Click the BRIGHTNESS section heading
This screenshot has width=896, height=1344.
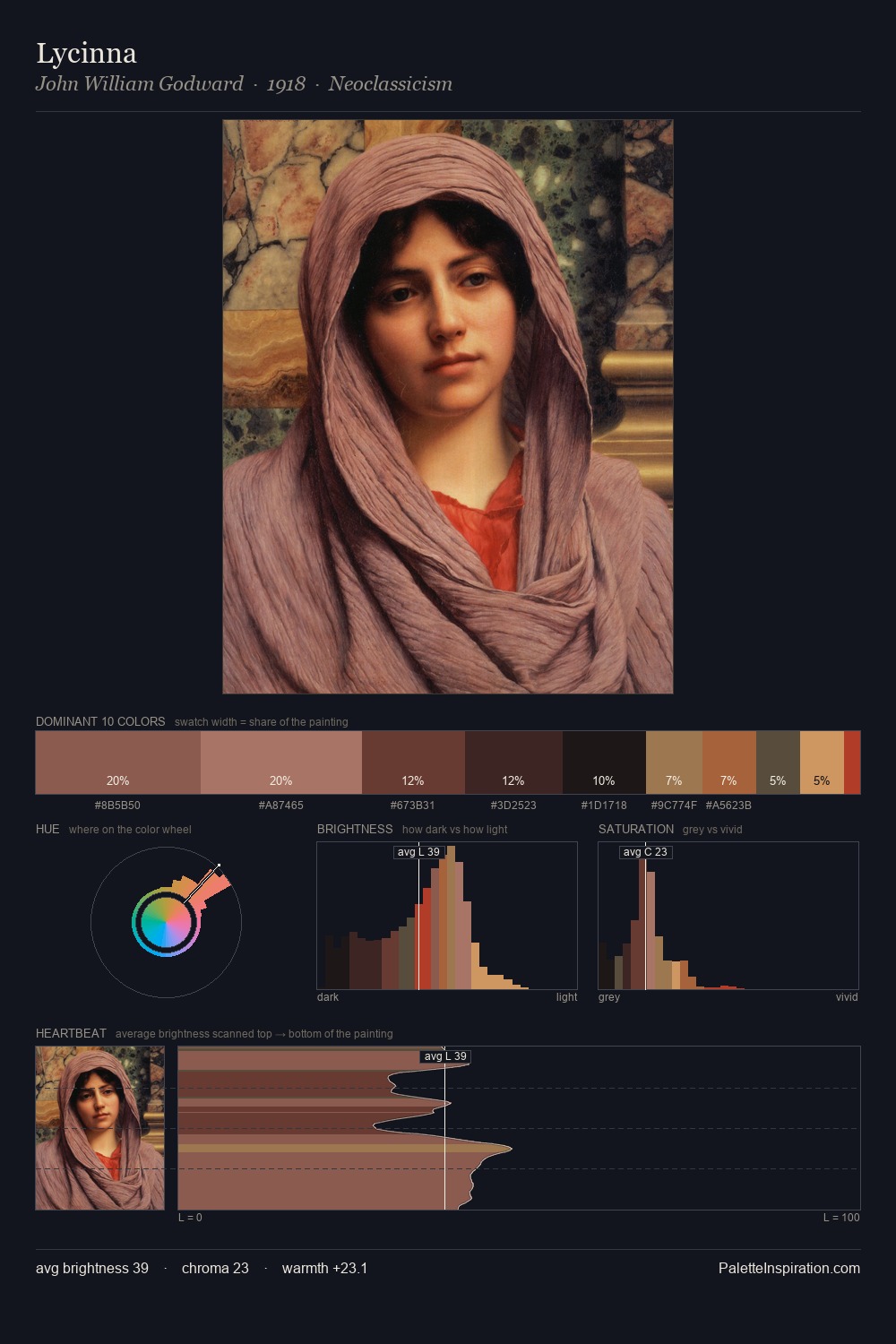click(x=355, y=829)
